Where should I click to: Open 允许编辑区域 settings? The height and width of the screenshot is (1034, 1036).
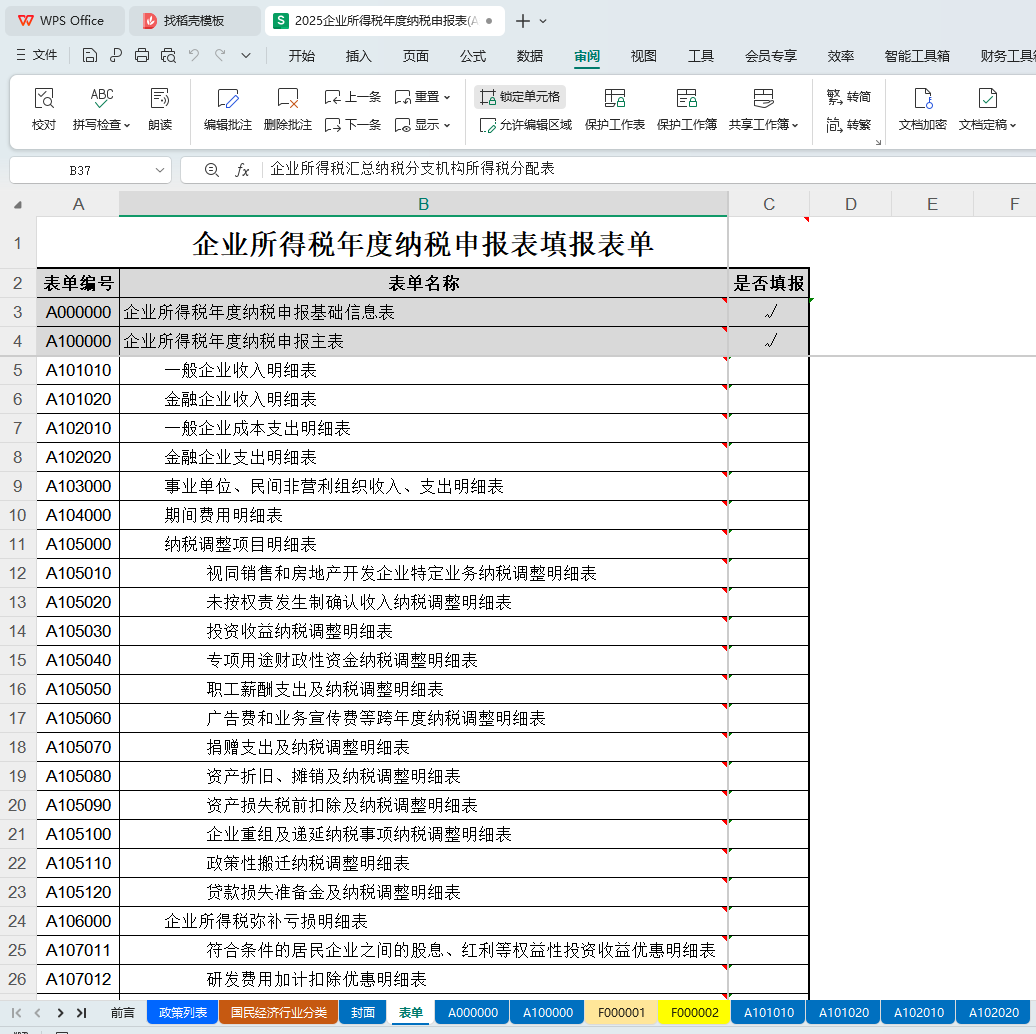pyautogui.click(x=526, y=125)
